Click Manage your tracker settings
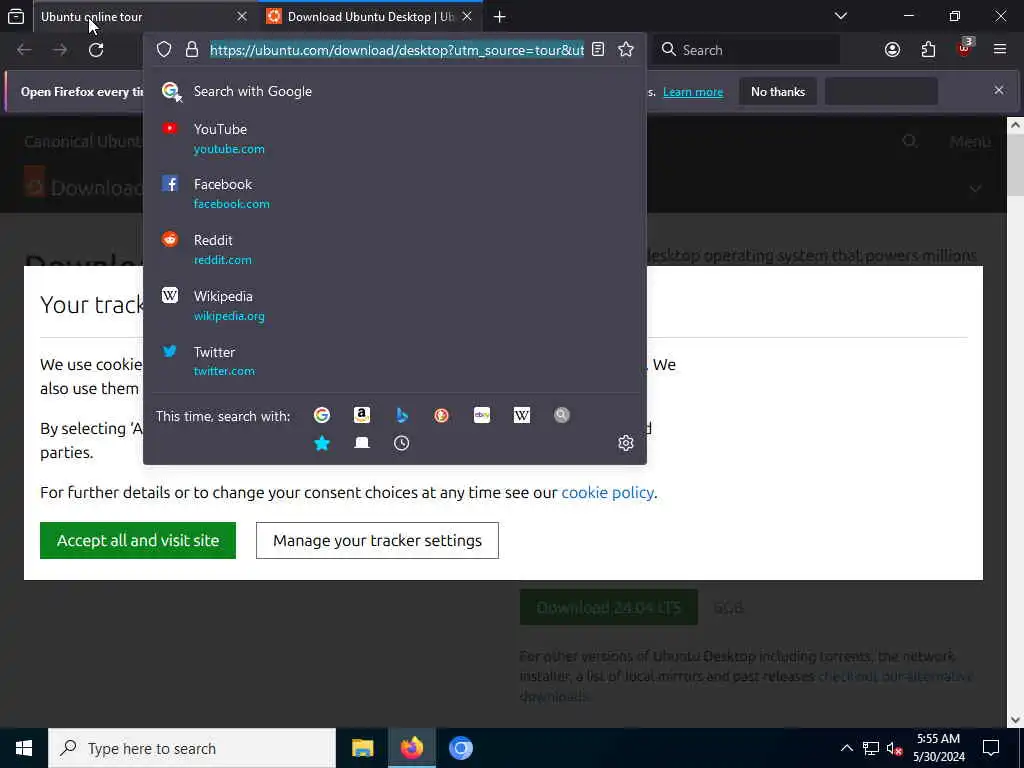 pyautogui.click(x=377, y=541)
